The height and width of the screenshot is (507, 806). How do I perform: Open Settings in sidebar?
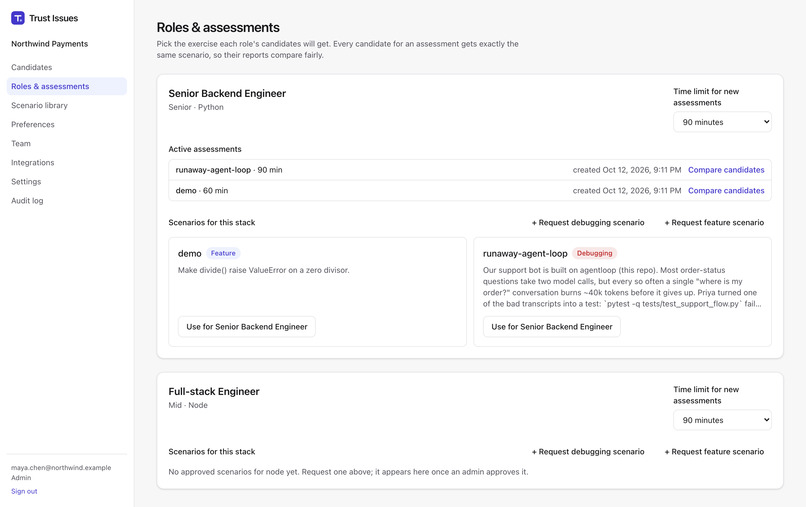pyautogui.click(x=26, y=182)
